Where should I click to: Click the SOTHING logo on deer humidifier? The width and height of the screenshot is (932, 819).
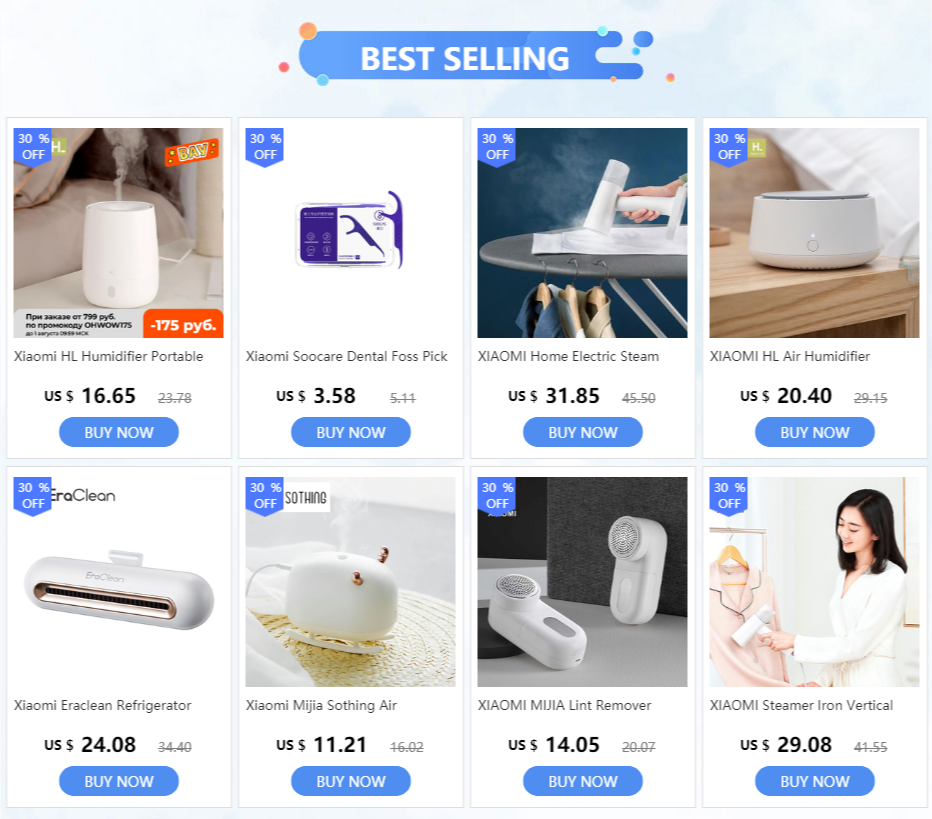tap(306, 497)
